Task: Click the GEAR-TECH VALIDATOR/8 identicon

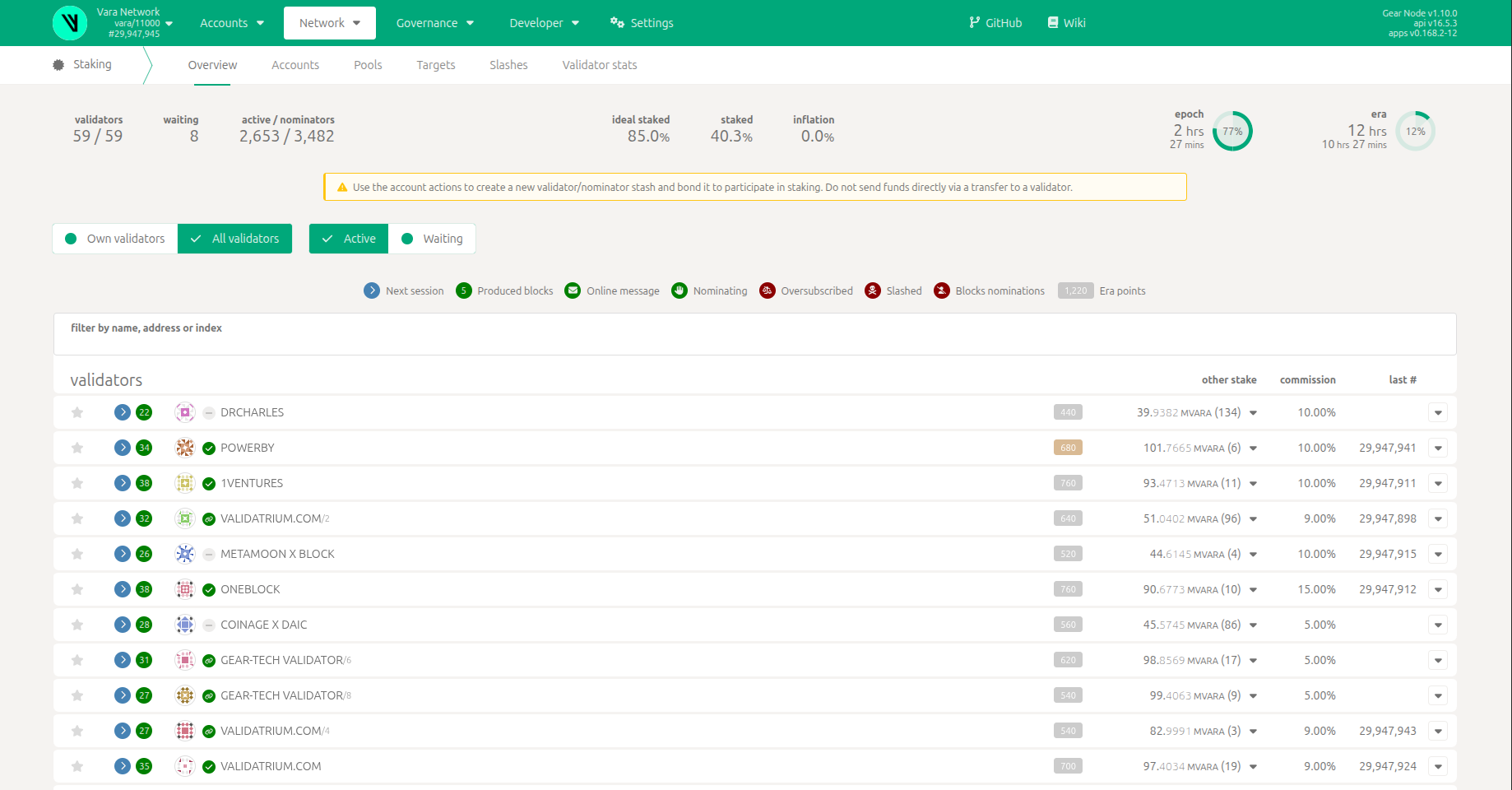Action: 185,695
